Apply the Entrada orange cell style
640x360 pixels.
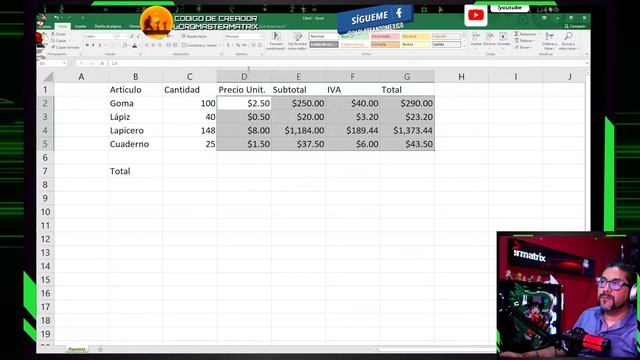tap(385, 44)
